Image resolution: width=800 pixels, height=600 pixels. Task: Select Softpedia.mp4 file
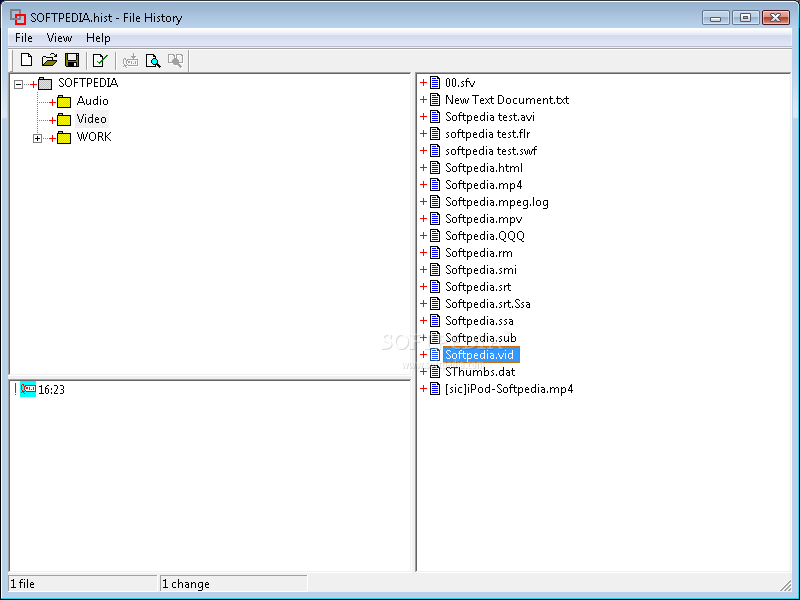[483, 185]
